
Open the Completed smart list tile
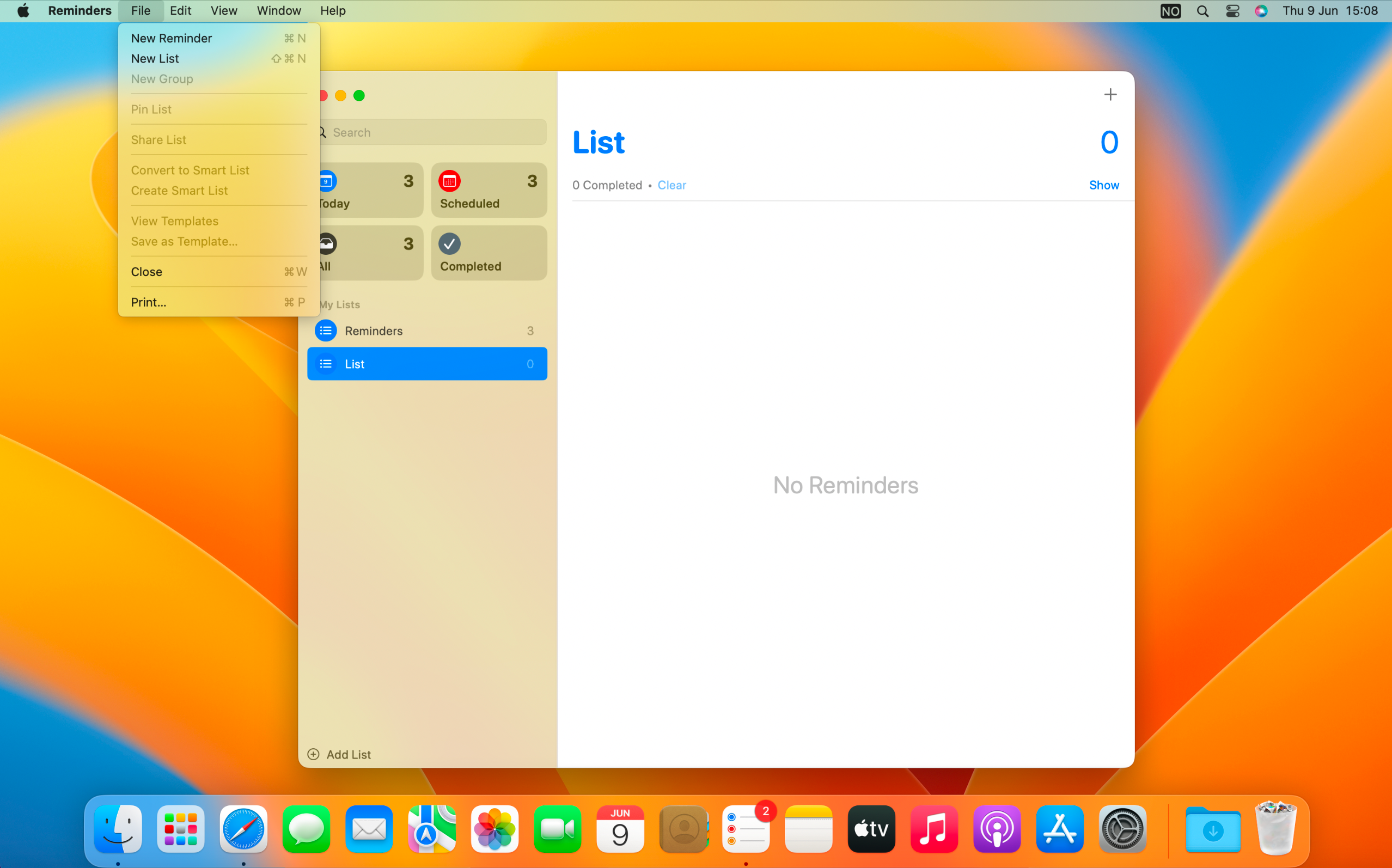click(489, 253)
